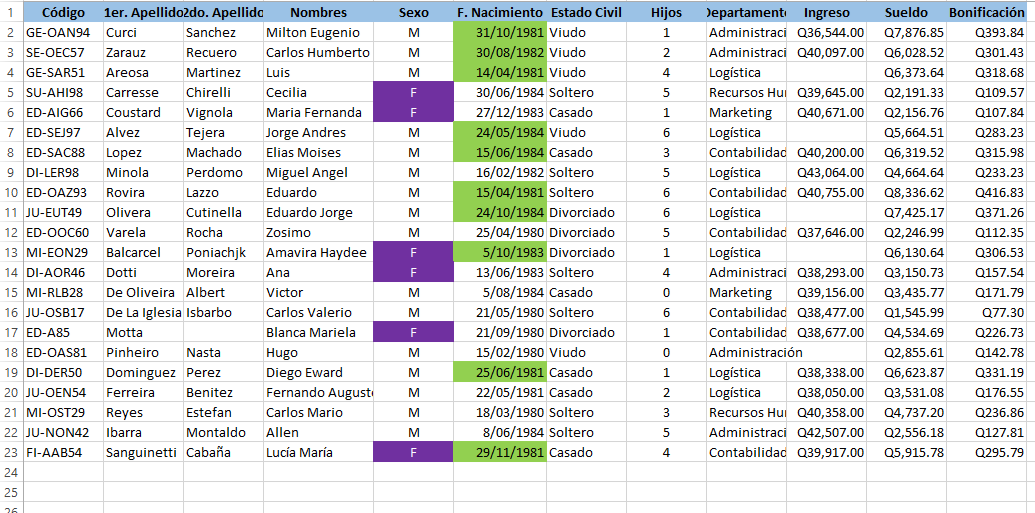The image size is (1035, 513).
Task: Select the Hijos header cell
Action: coord(667,12)
